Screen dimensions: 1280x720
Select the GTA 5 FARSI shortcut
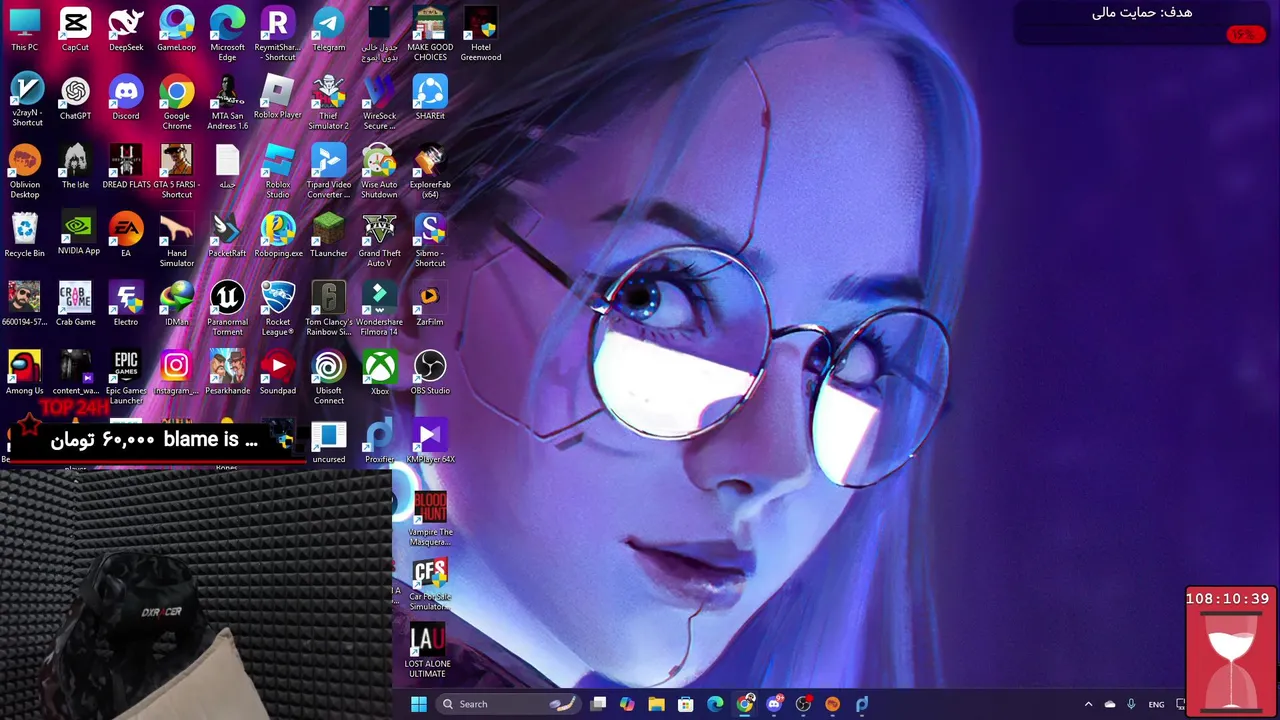click(x=177, y=171)
